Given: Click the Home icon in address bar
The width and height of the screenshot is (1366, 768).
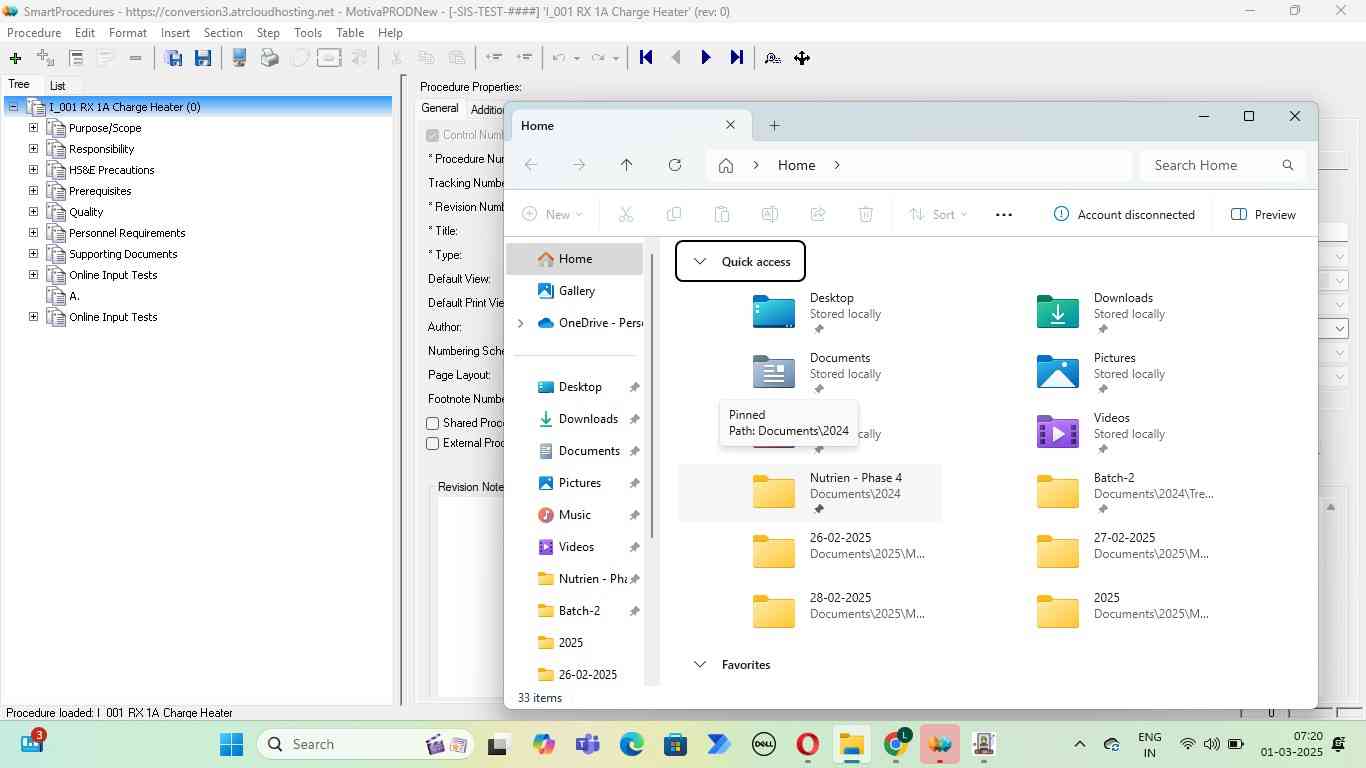Looking at the screenshot, I should tap(726, 165).
